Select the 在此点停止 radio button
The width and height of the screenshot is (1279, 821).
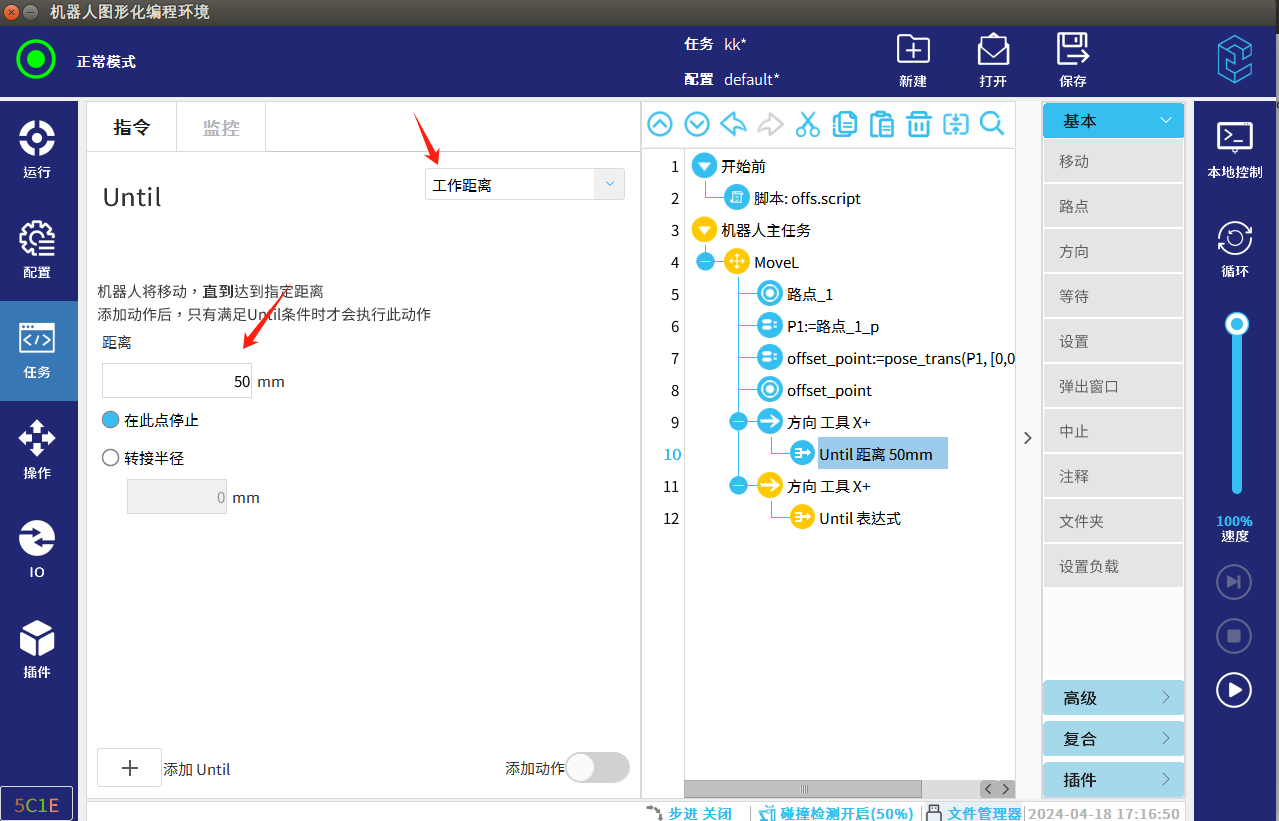pyautogui.click(x=111, y=420)
